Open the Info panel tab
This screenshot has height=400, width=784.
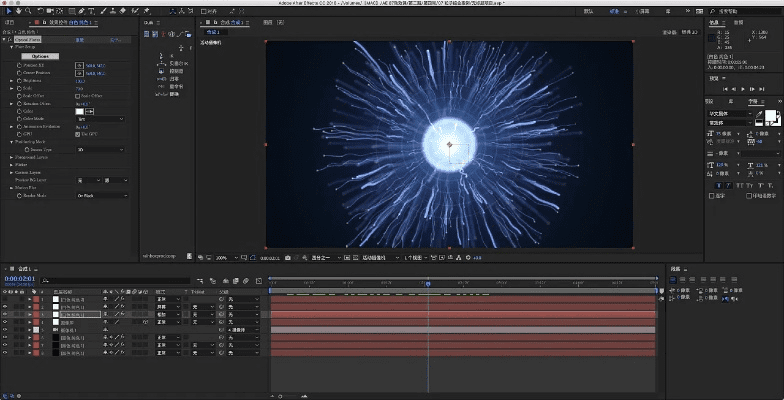tap(715, 21)
